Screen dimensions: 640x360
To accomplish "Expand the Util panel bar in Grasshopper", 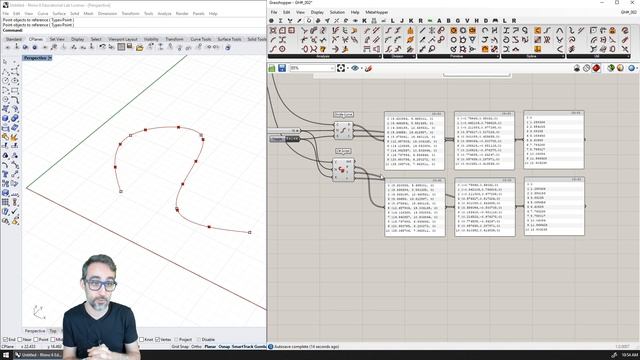I will (x=598, y=56).
